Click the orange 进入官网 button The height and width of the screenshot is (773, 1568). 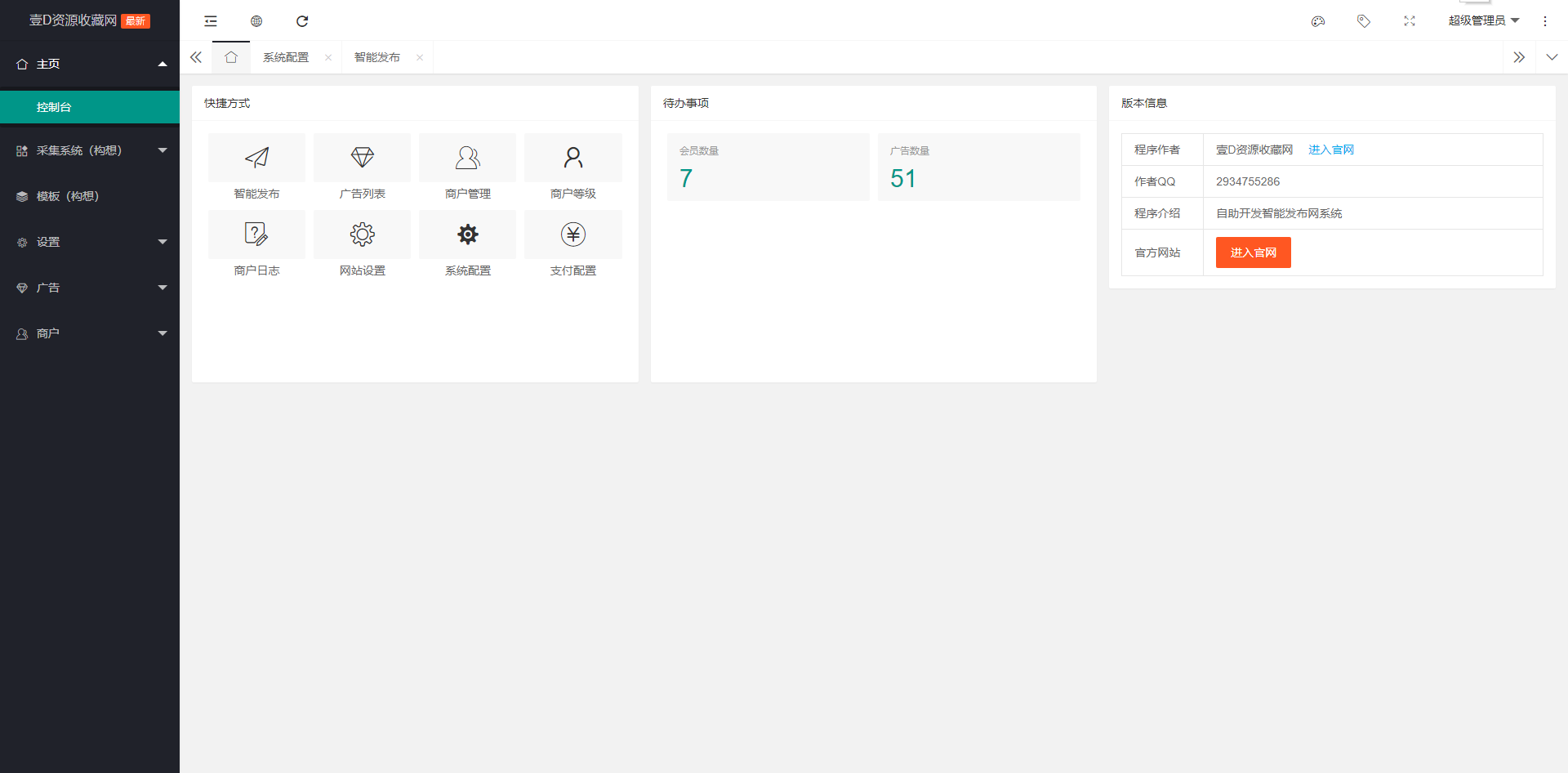1253,252
